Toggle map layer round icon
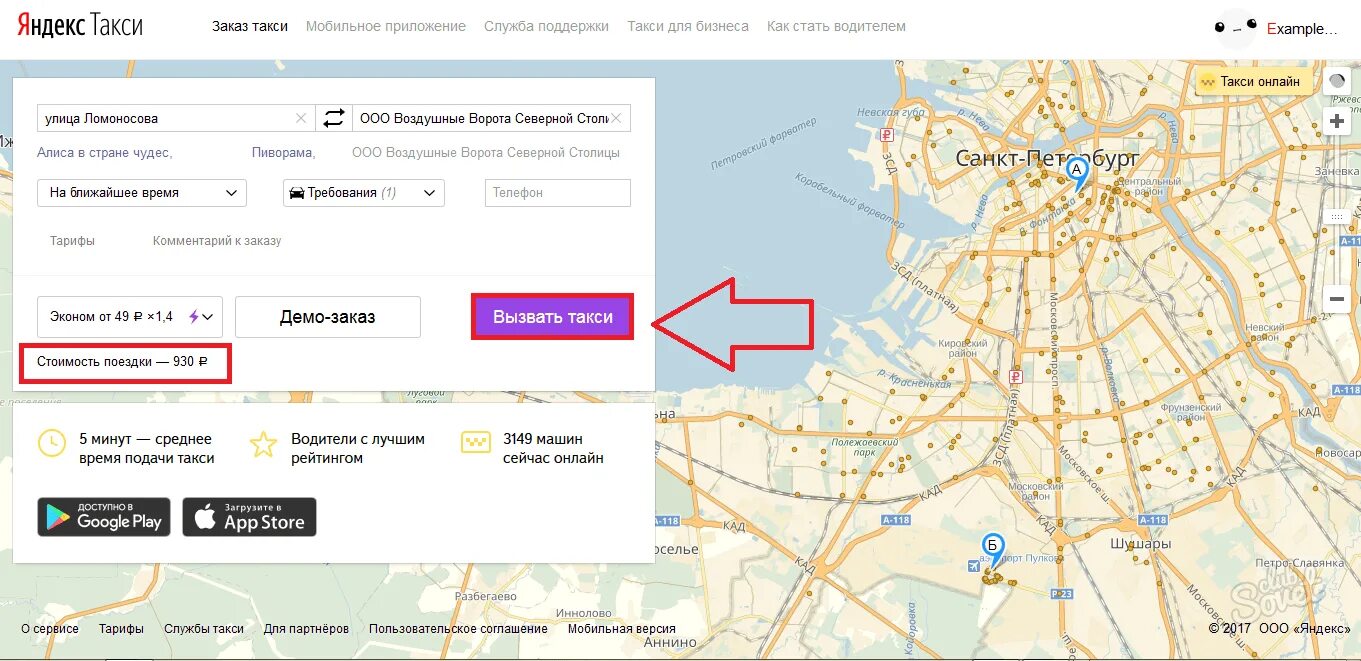The image size is (1361, 661). tap(1337, 82)
